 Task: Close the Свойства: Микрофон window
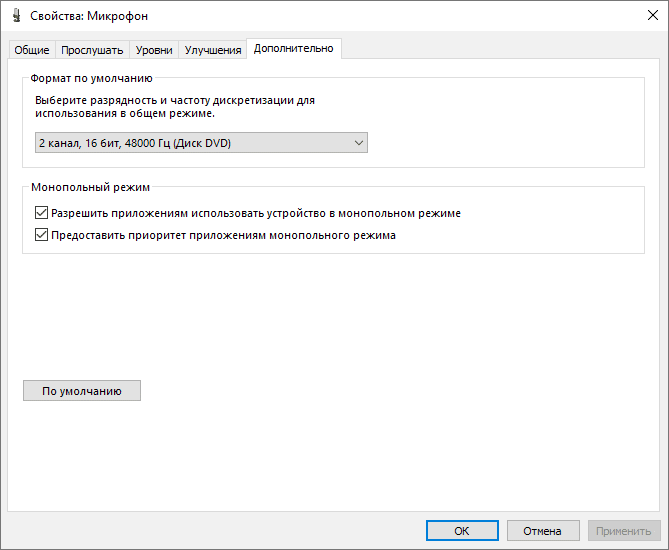[645, 16]
